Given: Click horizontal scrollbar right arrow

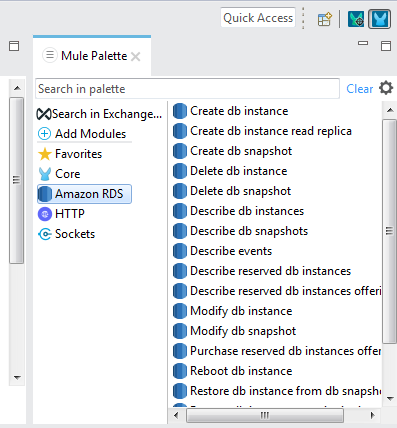Looking at the screenshot, I should [x=373, y=415].
